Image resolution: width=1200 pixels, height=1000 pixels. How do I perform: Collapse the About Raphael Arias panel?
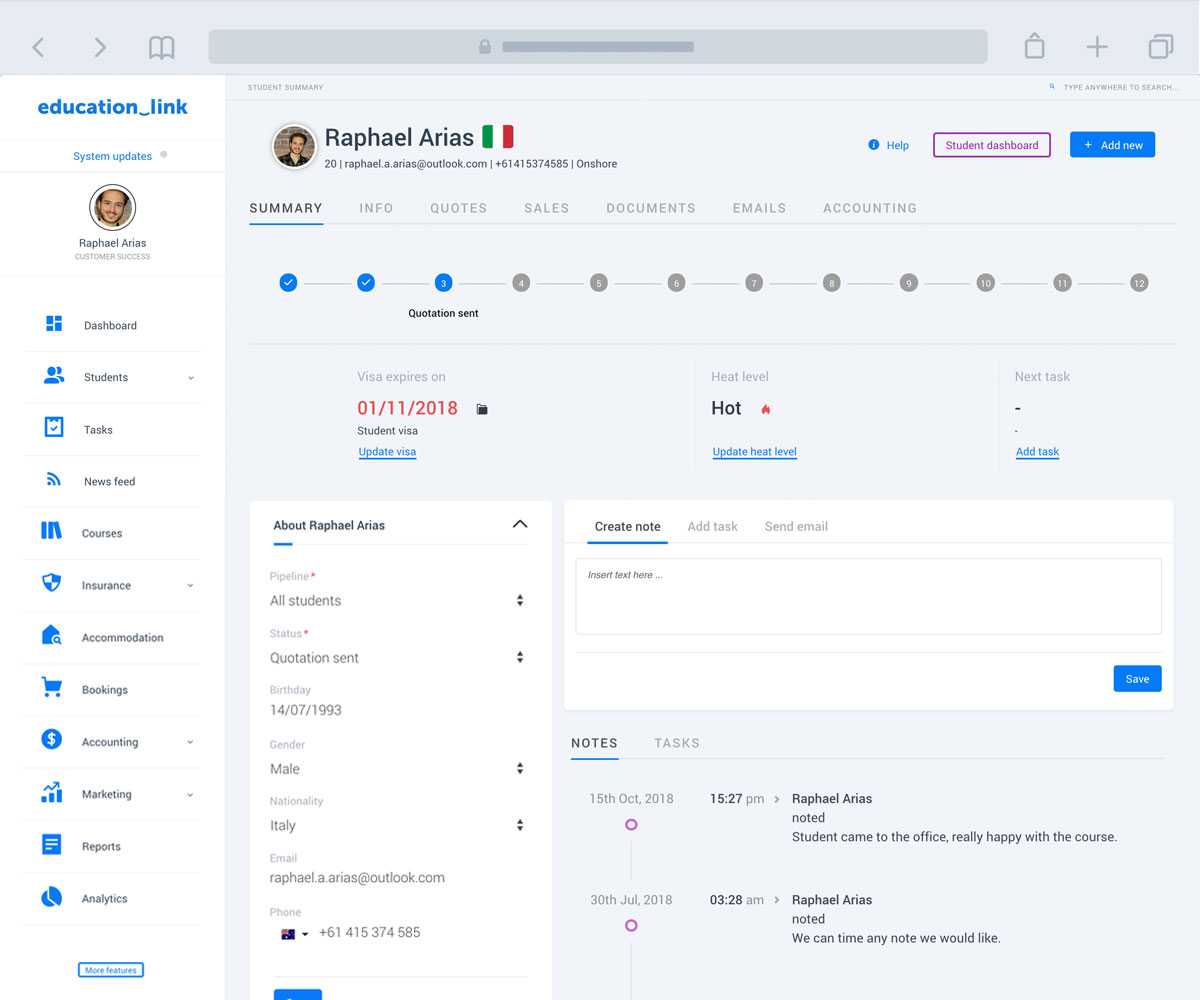519,523
